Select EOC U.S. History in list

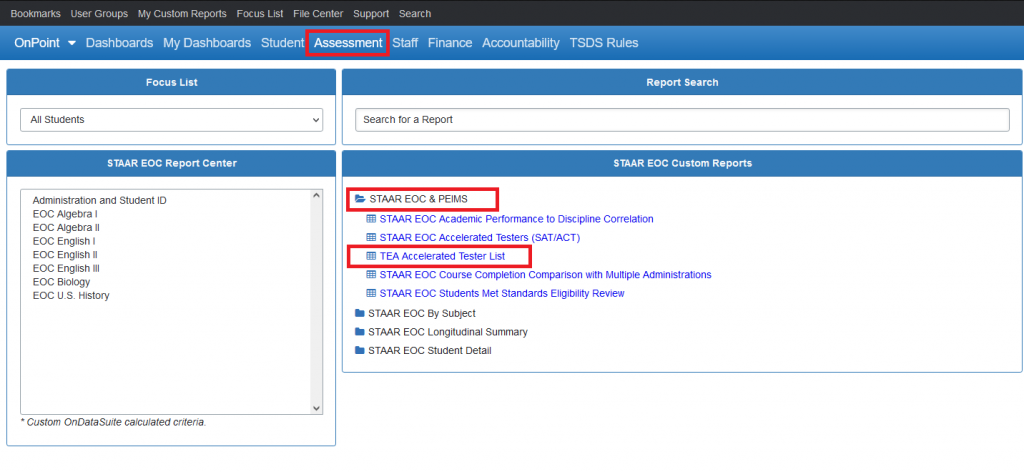tap(71, 296)
